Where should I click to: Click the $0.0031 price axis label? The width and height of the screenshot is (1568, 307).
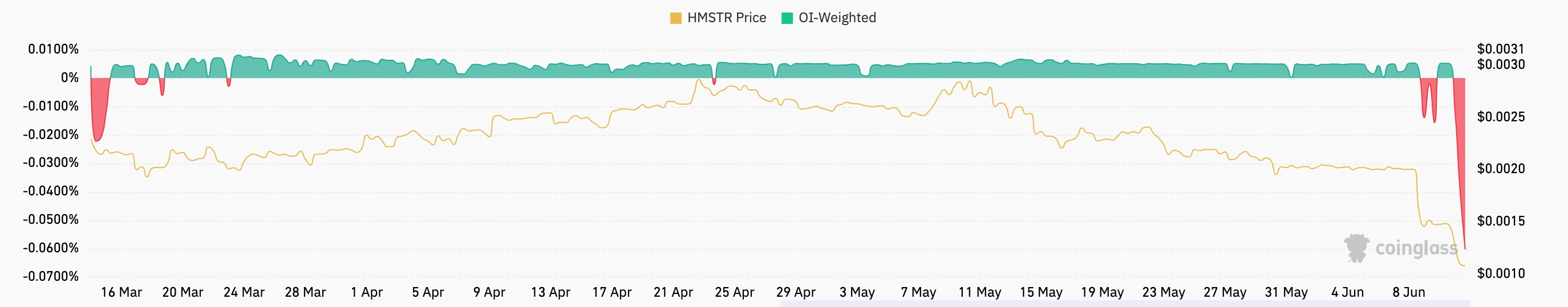(1501, 48)
